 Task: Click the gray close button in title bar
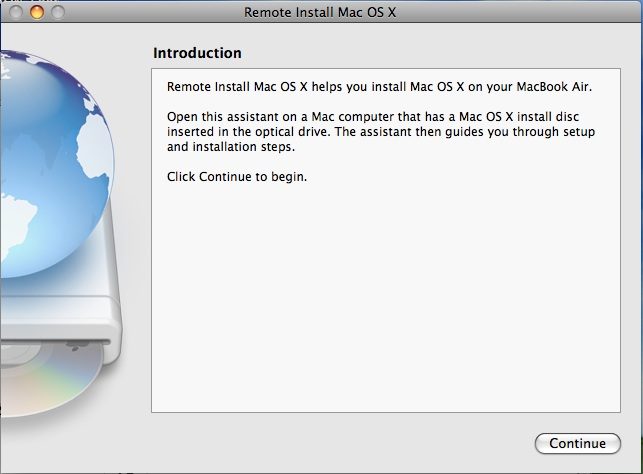[x=16, y=12]
